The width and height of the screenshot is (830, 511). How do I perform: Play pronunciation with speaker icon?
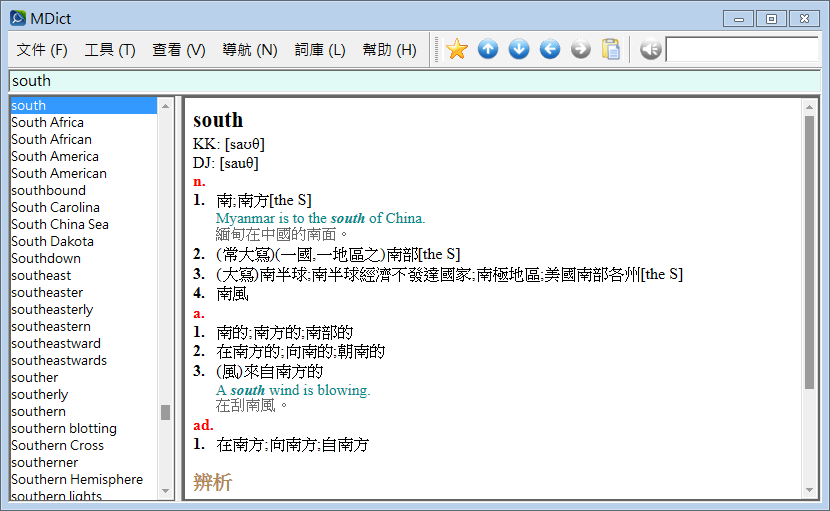651,49
